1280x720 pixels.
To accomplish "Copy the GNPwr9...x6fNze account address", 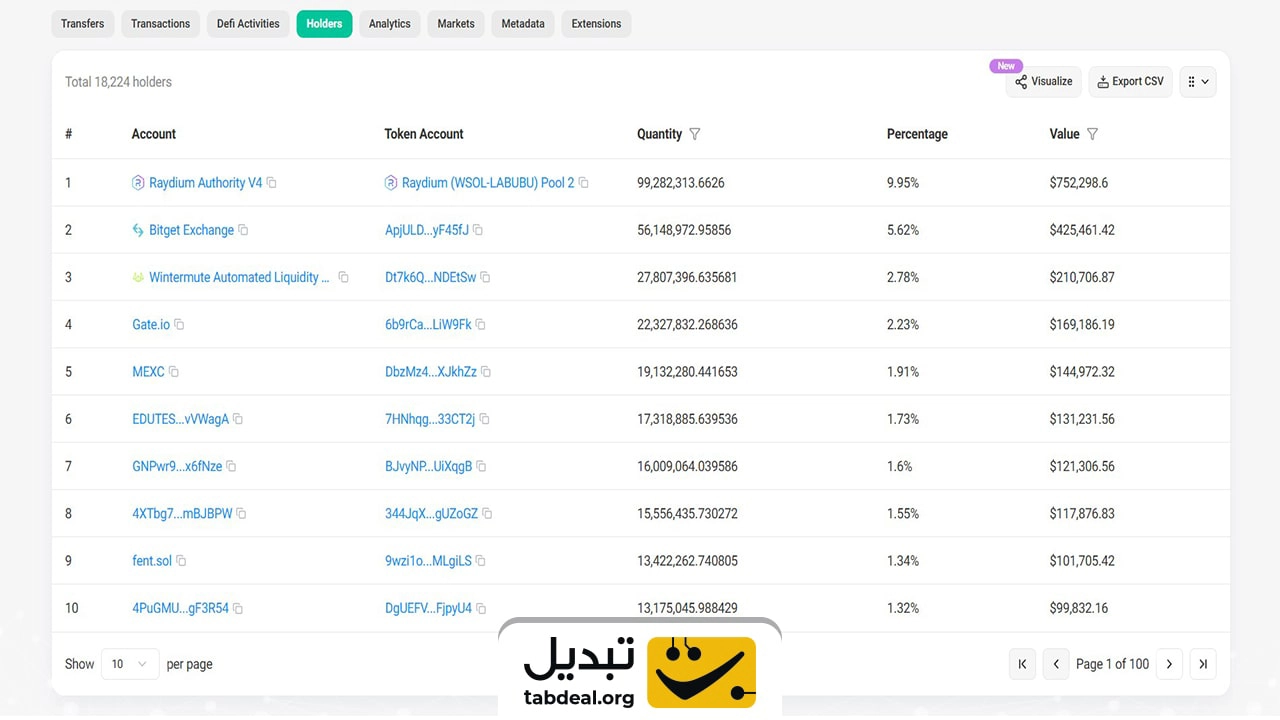I will pyautogui.click(x=231, y=466).
